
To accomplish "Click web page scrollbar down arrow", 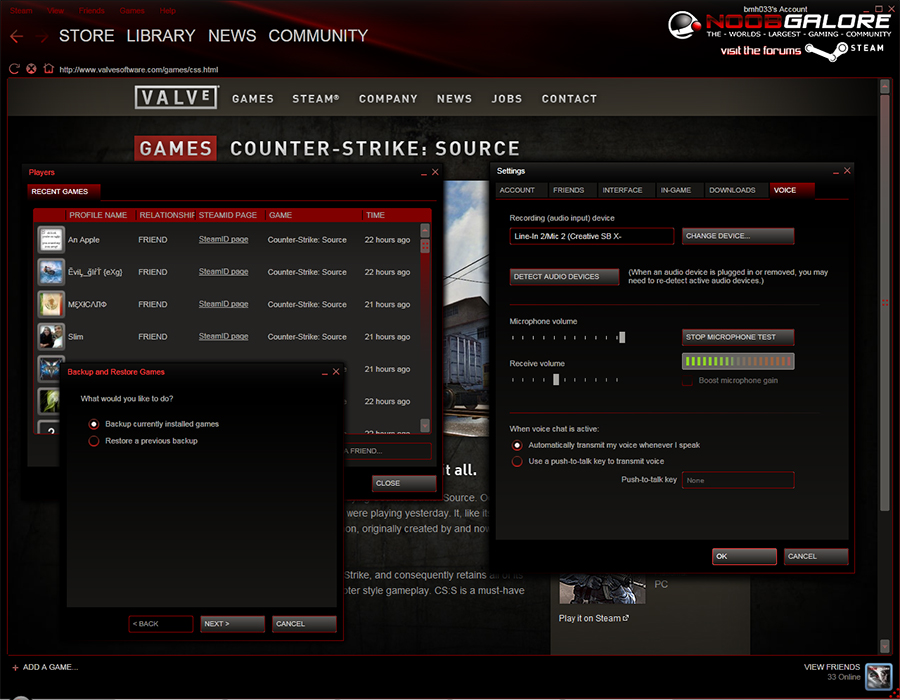I will coord(885,646).
